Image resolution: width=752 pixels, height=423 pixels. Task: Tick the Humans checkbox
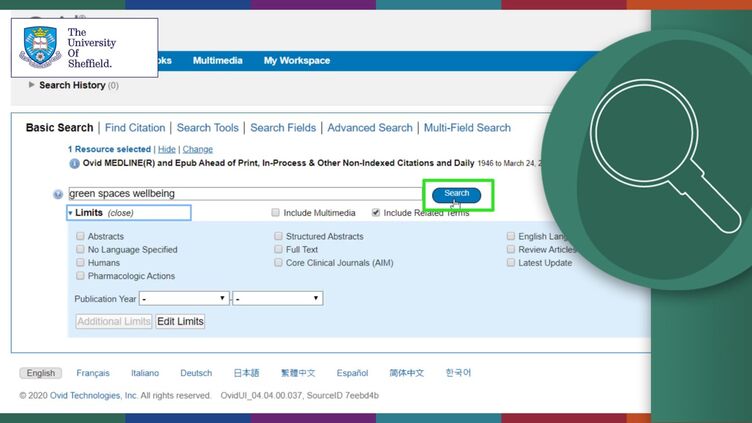(x=80, y=262)
